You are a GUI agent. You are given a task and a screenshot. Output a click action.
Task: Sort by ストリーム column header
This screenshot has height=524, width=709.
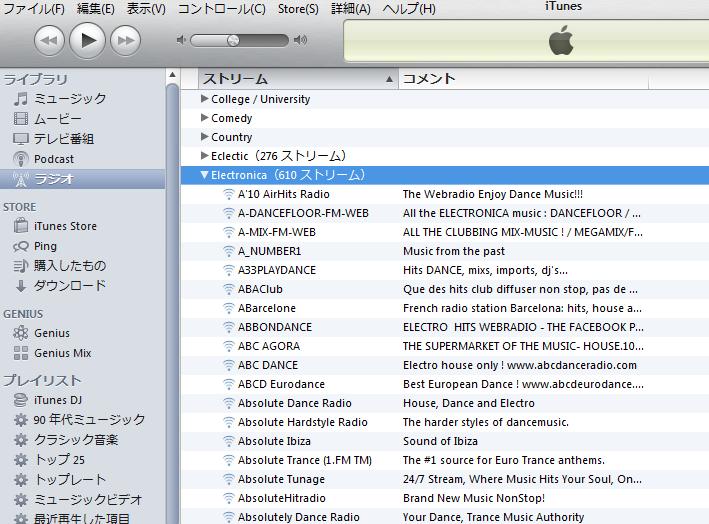tap(298, 79)
